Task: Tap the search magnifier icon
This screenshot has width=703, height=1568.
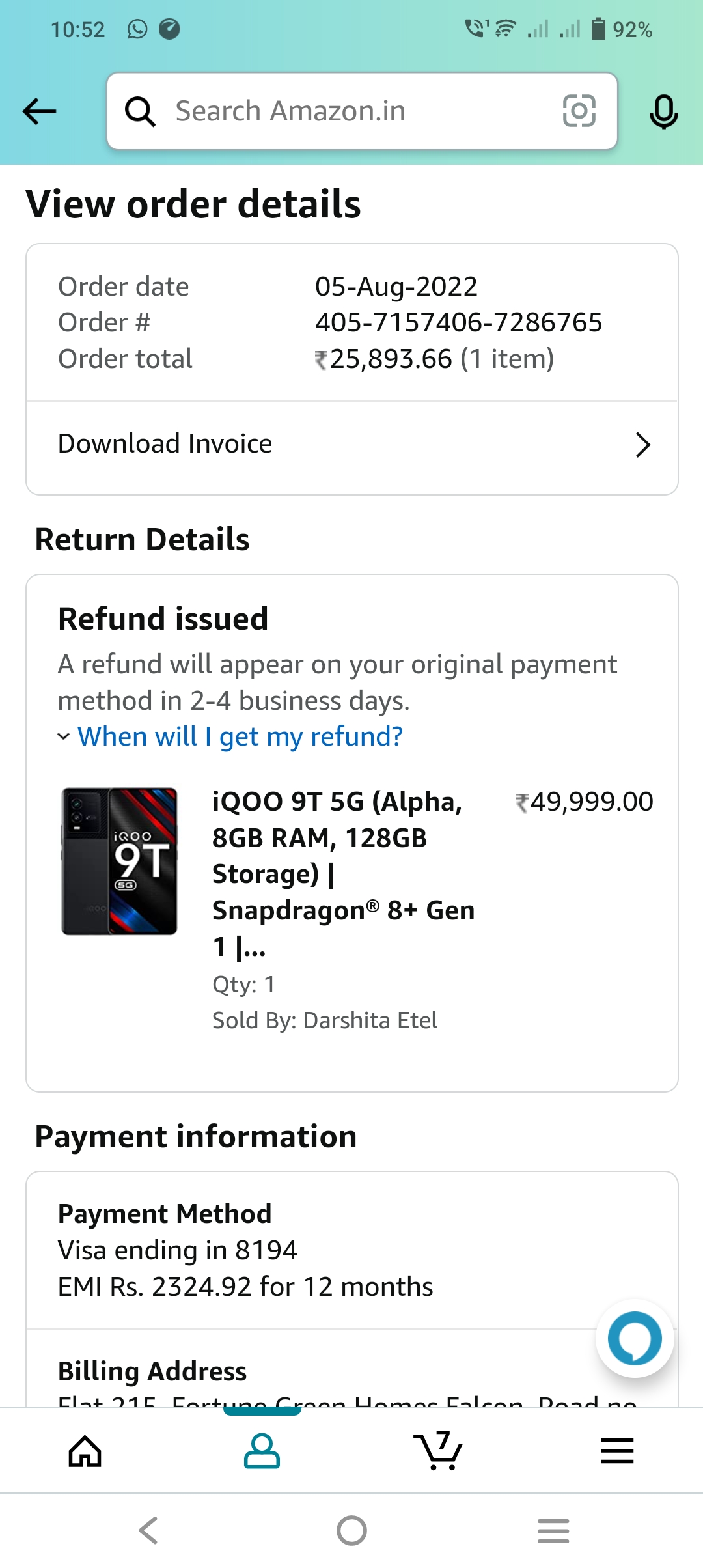Action: [x=140, y=111]
